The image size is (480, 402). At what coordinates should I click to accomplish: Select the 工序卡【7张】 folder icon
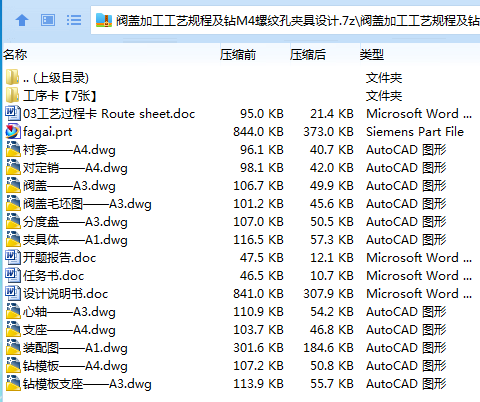pos(13,95)
